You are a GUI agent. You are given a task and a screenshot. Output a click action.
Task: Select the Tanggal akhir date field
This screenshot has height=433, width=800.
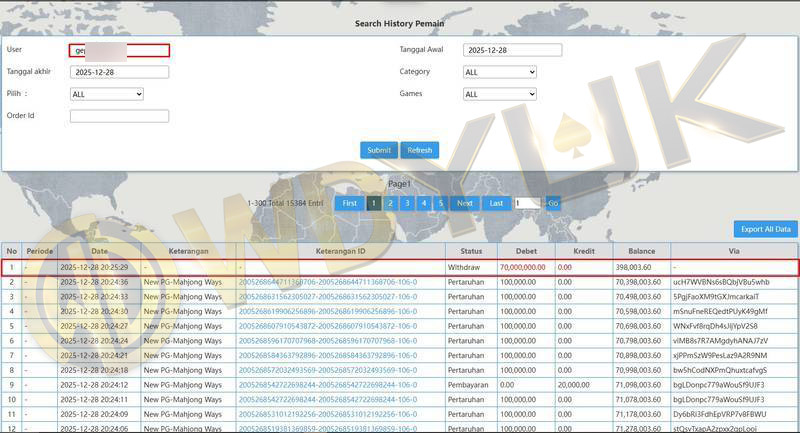point(119,72)
